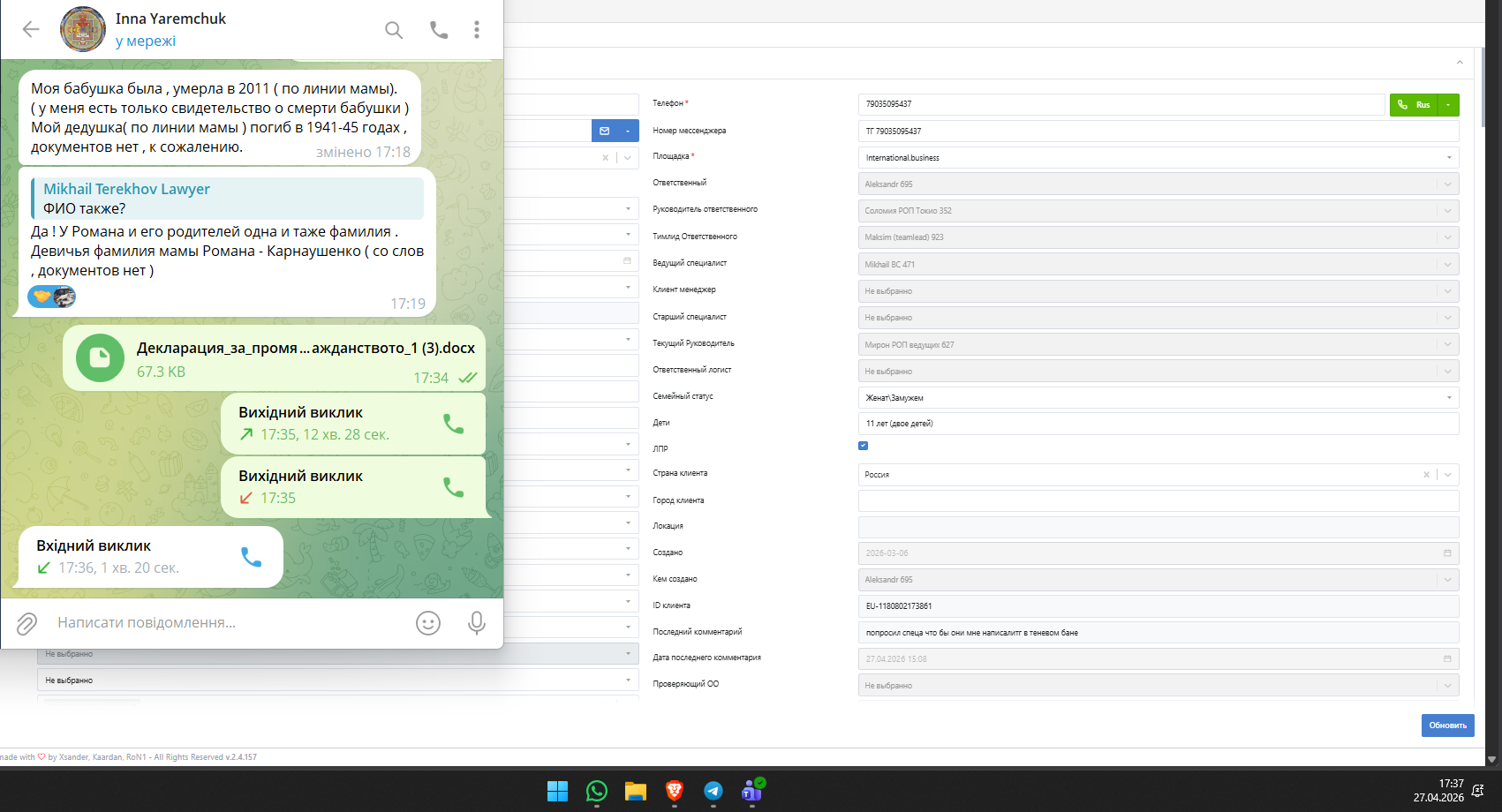Call back from the incoming 17:36 call entry
Image resolution: width=1502 pixels, height=812 pixels.
pos(252,557)
